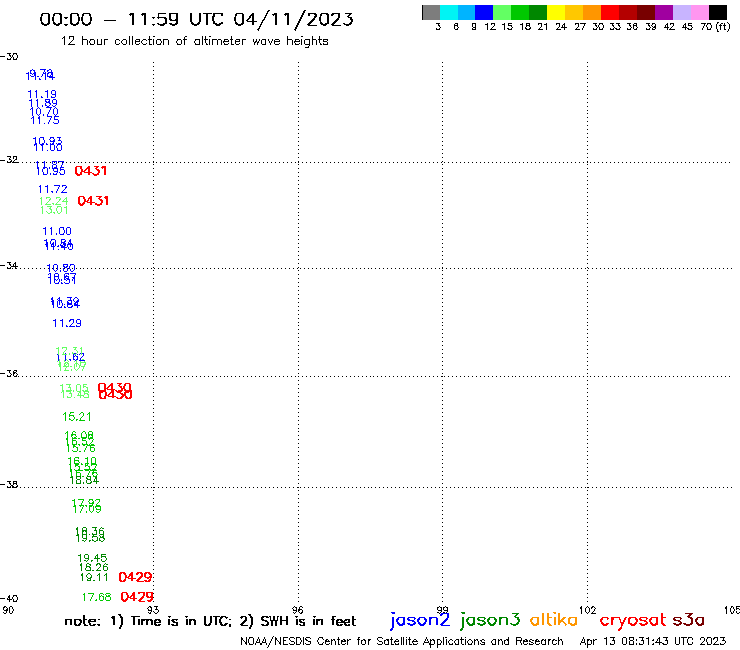Click subtitle '12 hour collection of altimeter wave heights'
The image size is (740, 650).
pyautogui.click(x=194, y=41)
